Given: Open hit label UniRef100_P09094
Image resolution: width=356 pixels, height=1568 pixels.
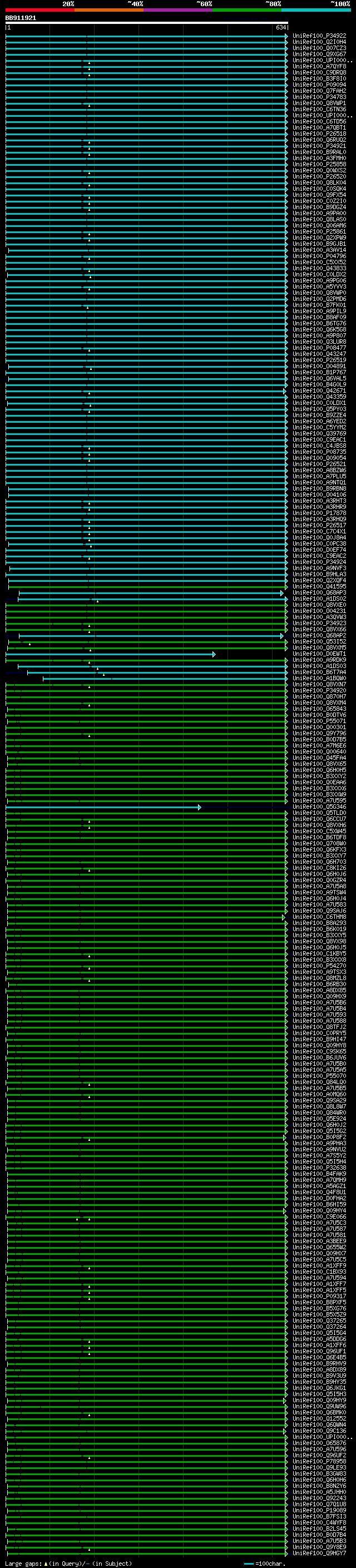Looking at the screenshot, I should click(319, 85).
